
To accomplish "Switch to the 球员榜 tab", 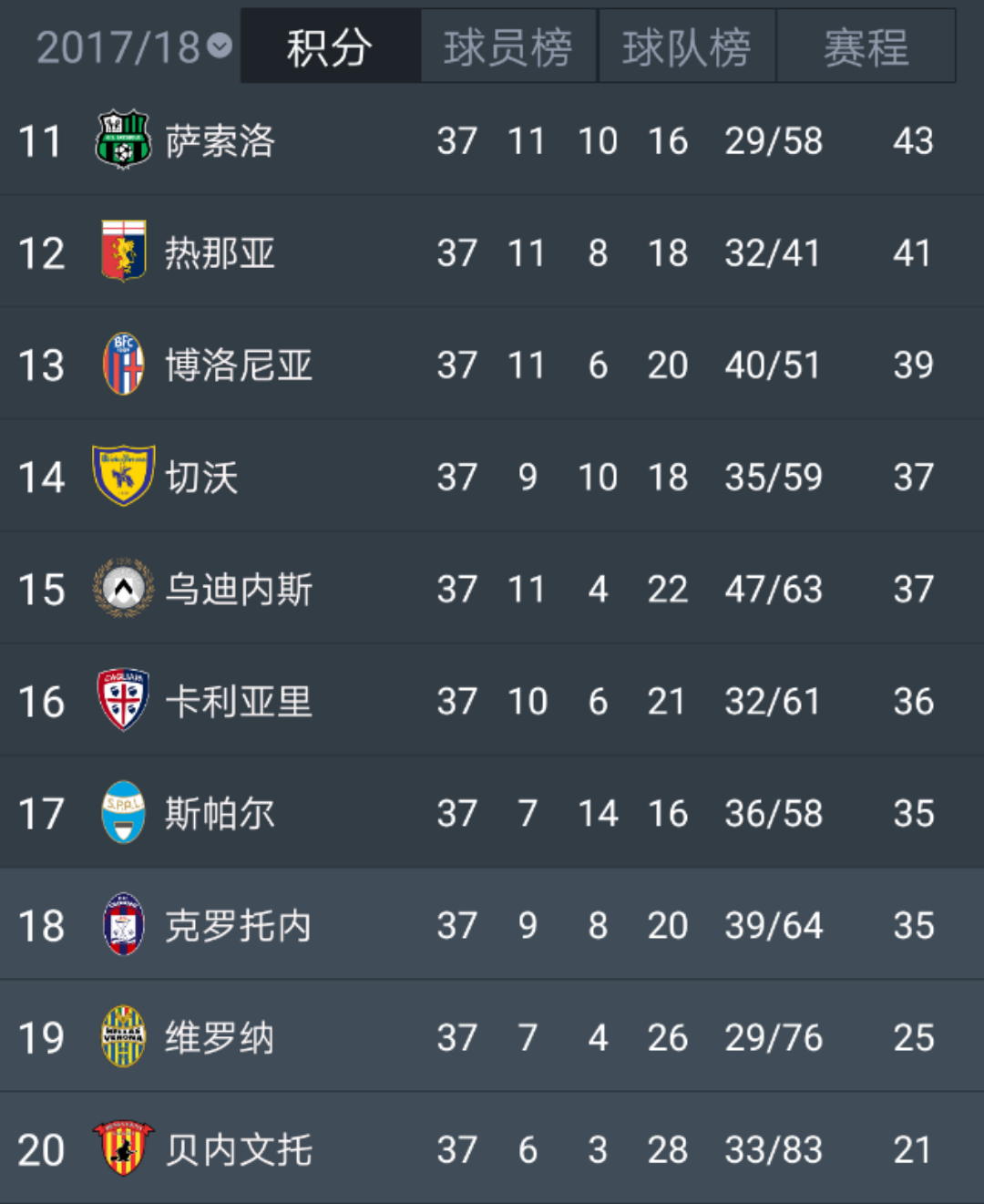I will point(508,46).
